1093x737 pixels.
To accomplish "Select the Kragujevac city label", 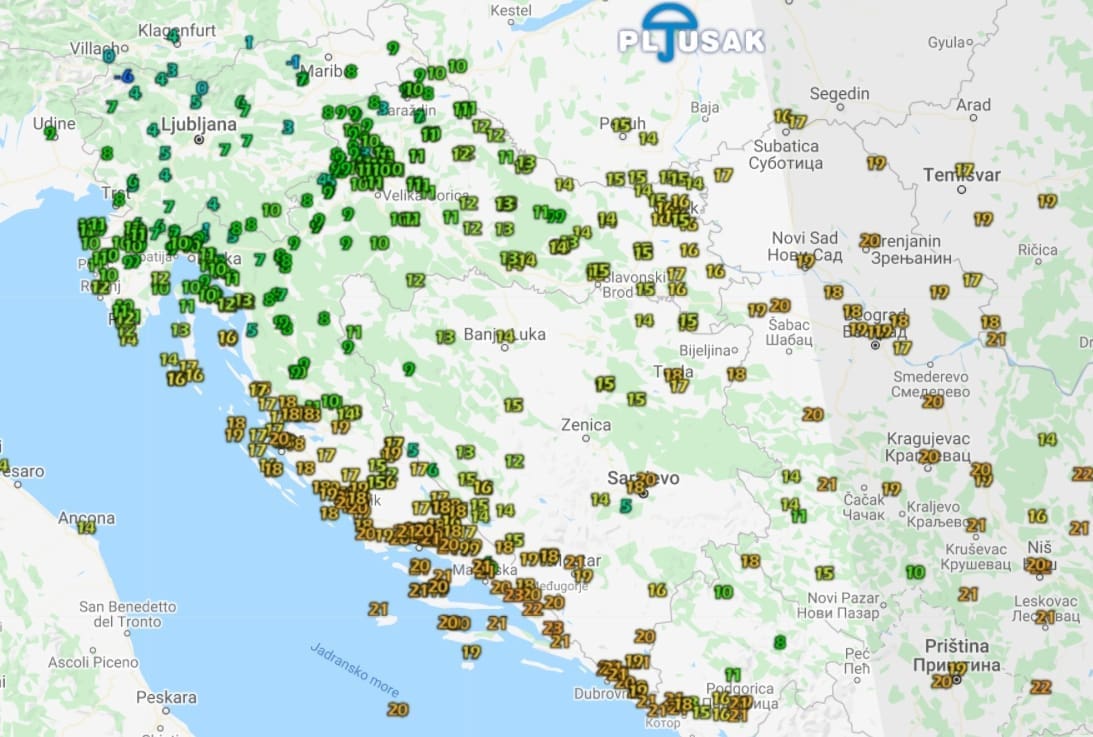I will point(927,439).
